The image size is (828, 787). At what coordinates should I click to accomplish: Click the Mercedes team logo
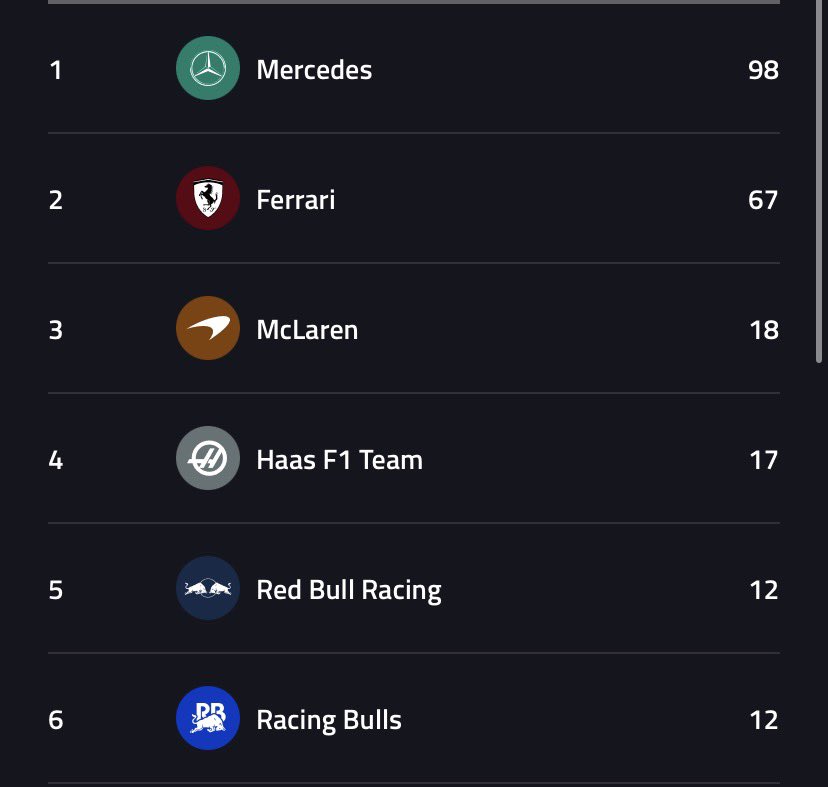(208, 68)
